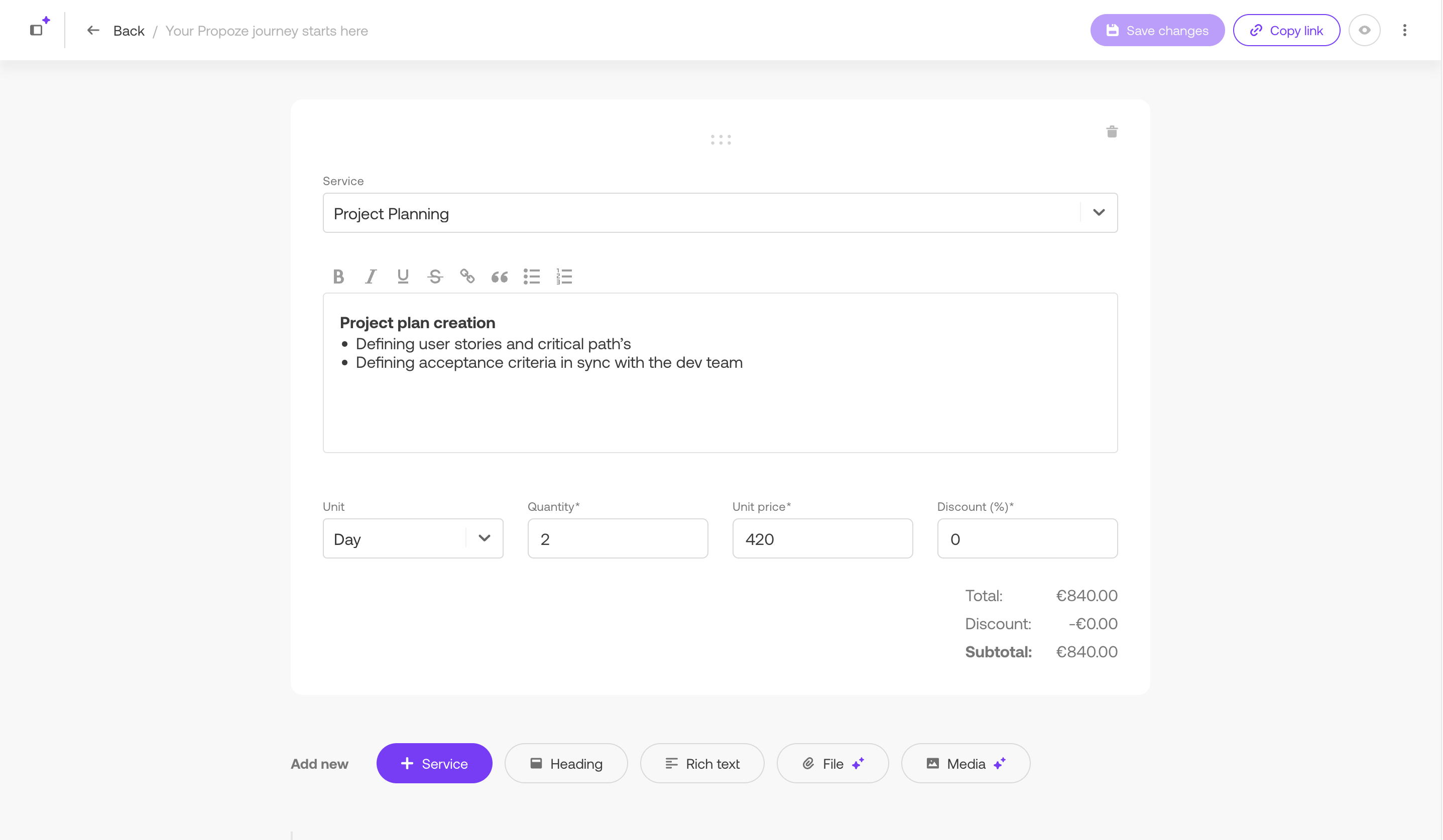
Task: Add a new Heading block
Action: click(566, 763)
